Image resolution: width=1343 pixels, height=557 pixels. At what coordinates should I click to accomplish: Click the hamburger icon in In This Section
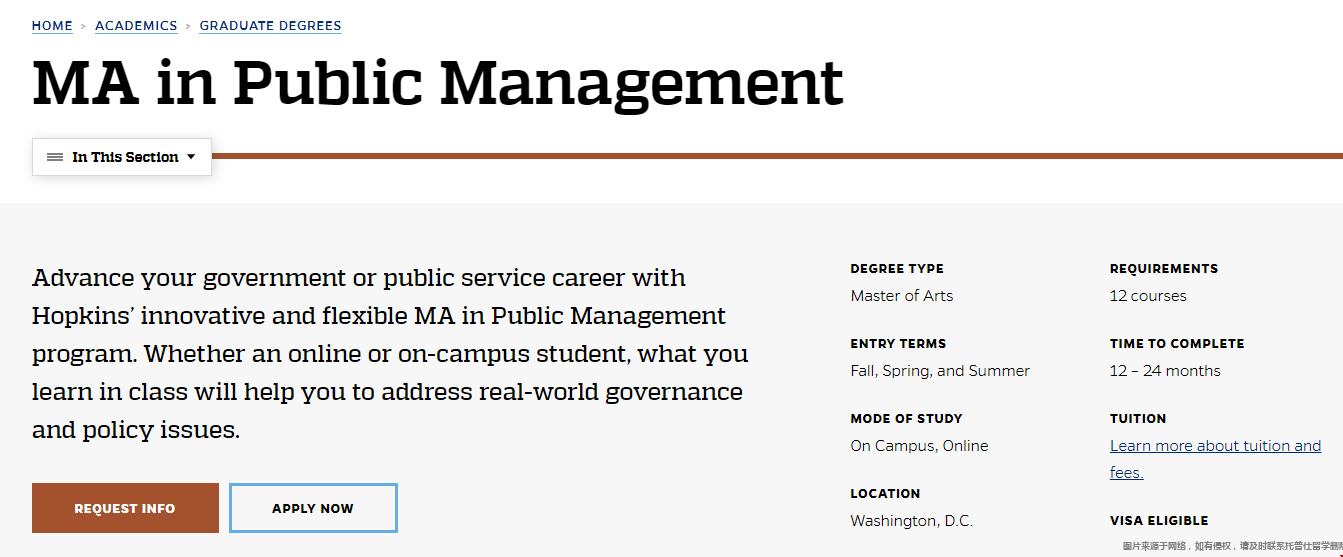[55, 157]
